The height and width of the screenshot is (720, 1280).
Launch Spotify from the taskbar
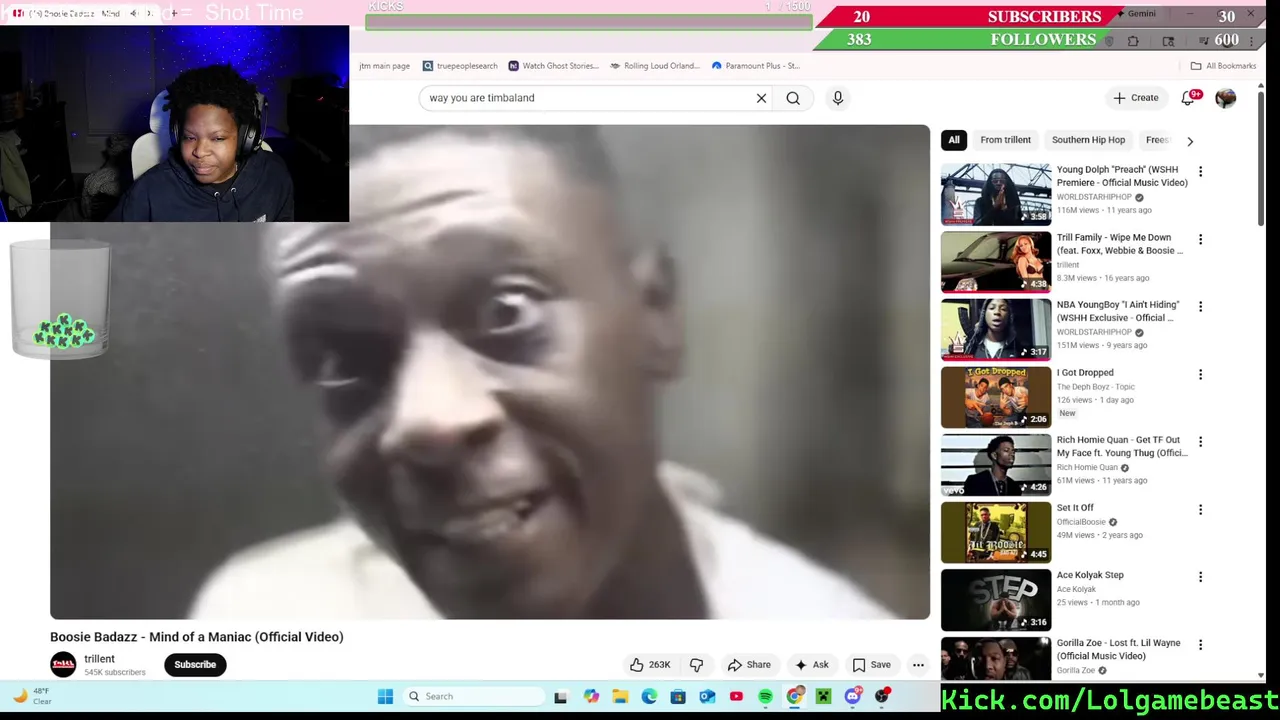click(x=765, y=696)
